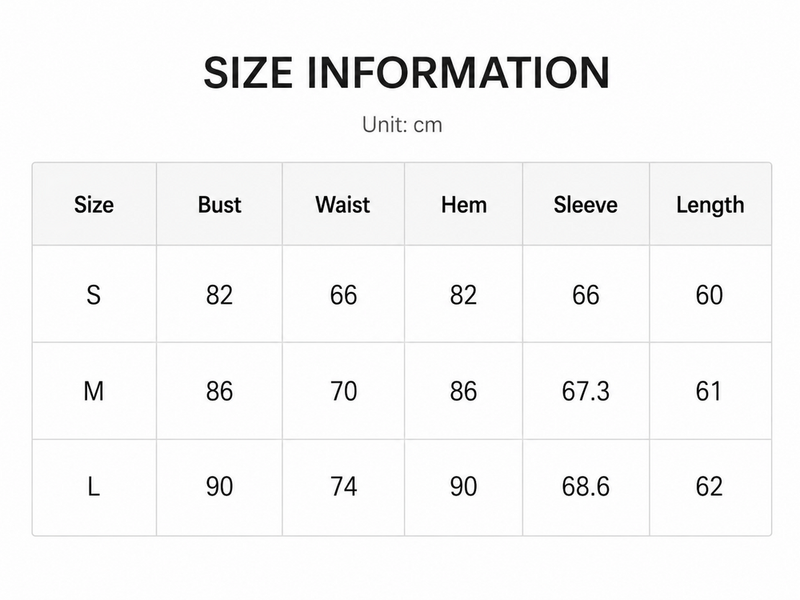The image size is (800, 600).
Task: Select the Waist column header
Action: [343, 205]
